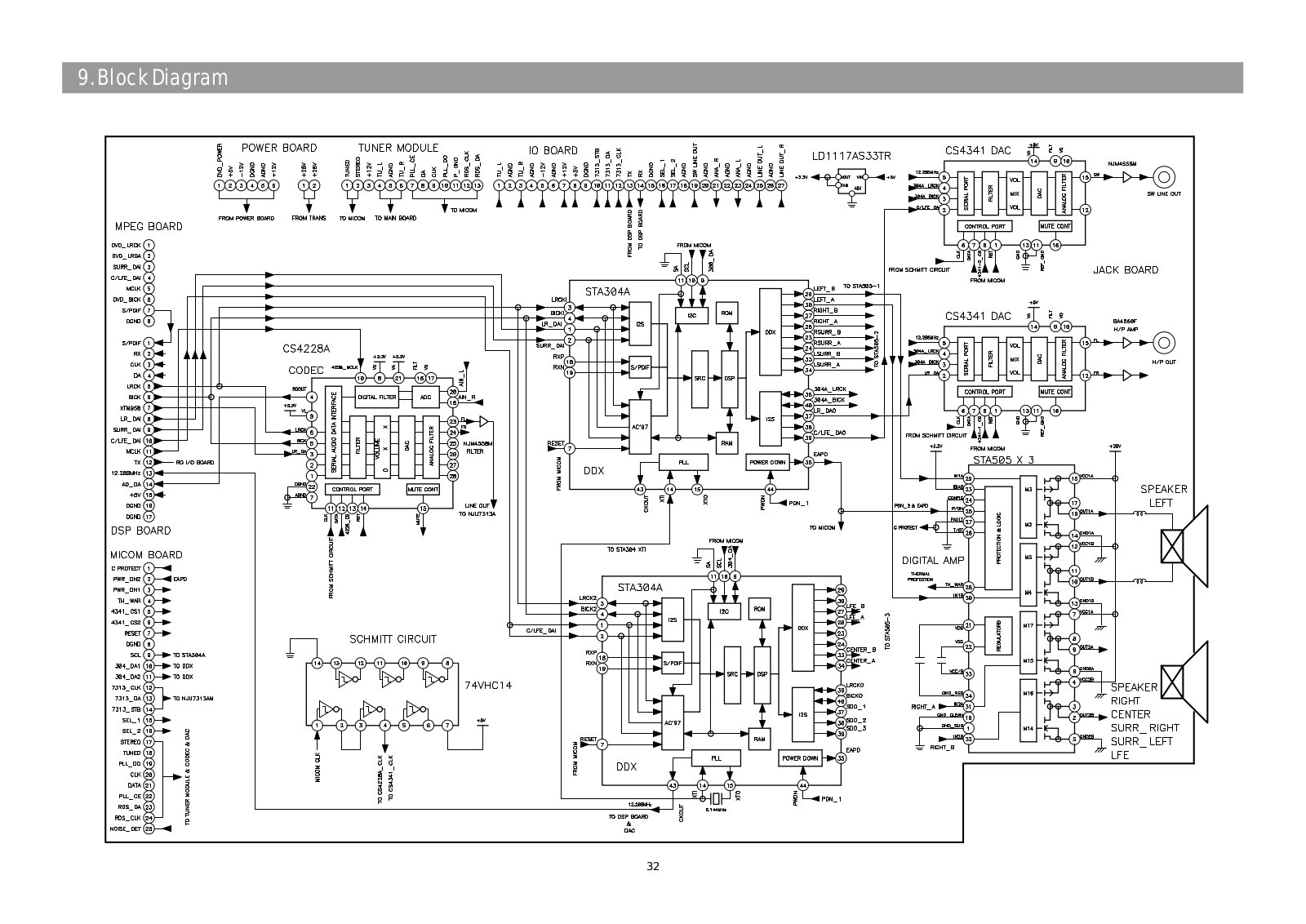1306x924 pixels.
Task: Click the SCHMITT CIRCUIT heading
Action: coord(393,639)
